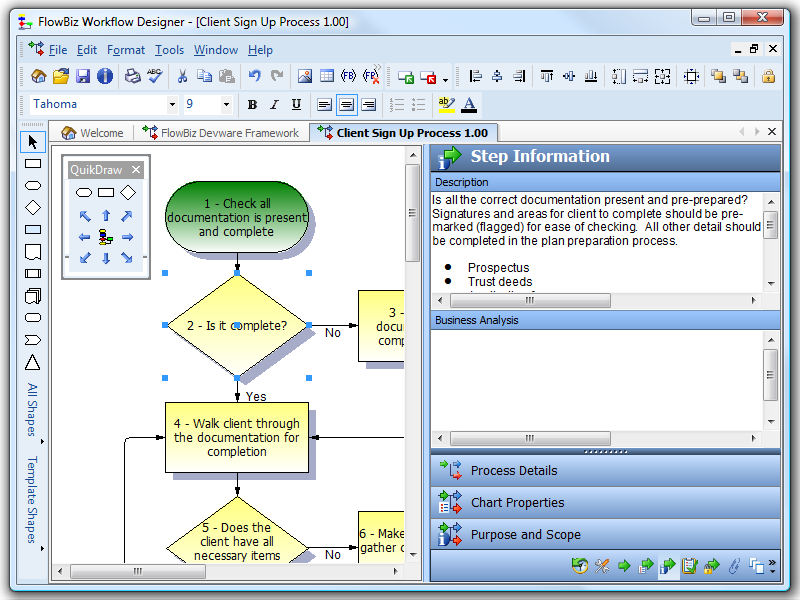This screenshot has height=600, width=800.
Task: Close the QuikDraw palette
Action: [x=136, y=169]
